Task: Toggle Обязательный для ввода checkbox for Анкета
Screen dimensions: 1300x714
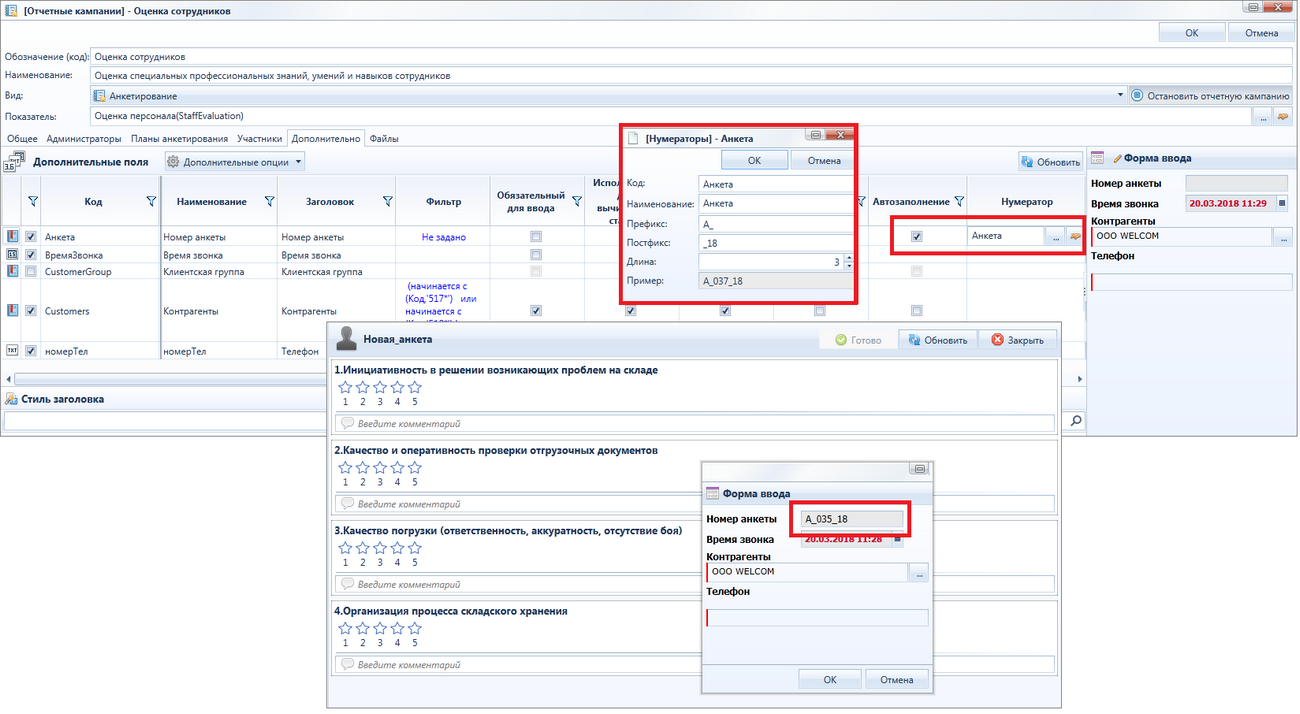Action: (536, 237)
